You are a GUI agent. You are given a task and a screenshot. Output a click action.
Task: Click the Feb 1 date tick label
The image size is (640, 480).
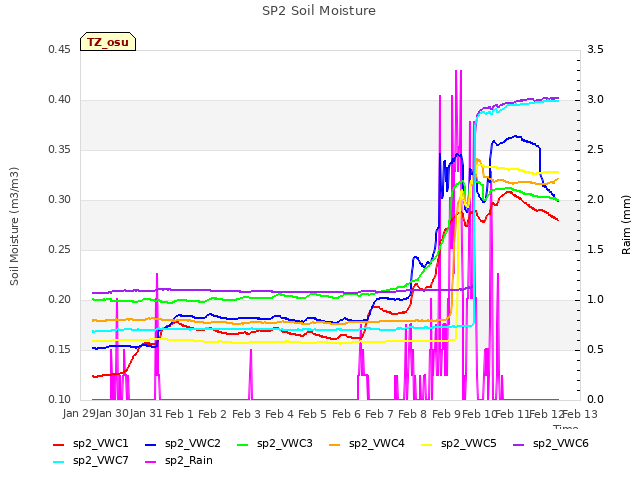point(179,414)
